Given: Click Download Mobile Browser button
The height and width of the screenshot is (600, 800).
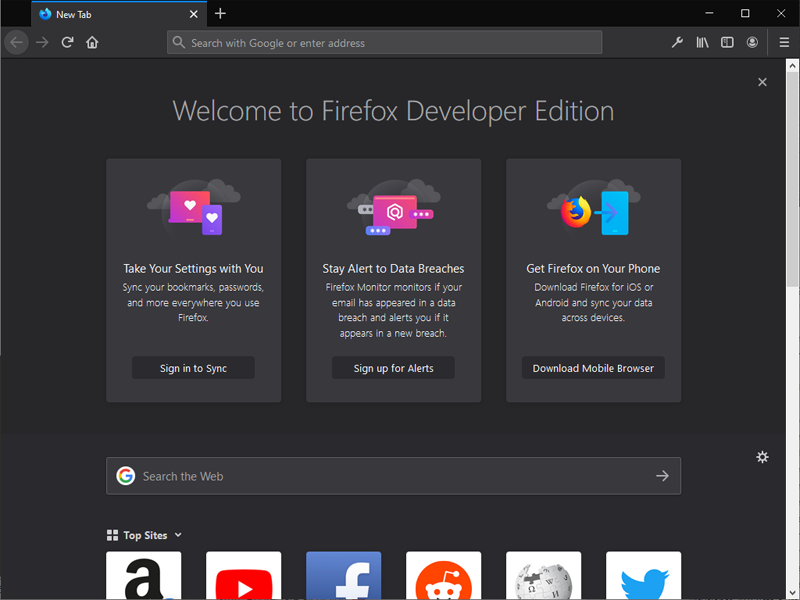Looking at the screenshot, I should click(x=593, y=368).
